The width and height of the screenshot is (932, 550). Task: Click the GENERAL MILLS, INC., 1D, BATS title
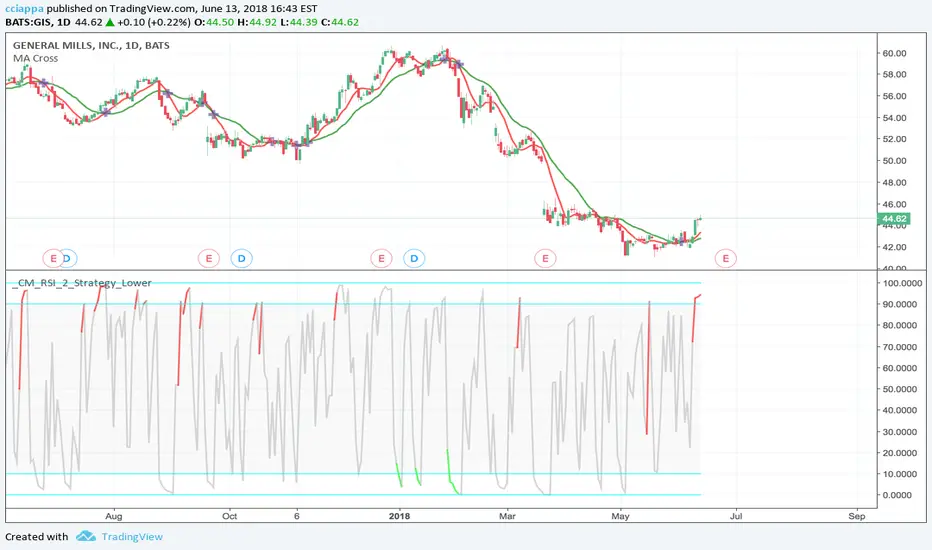91,45
